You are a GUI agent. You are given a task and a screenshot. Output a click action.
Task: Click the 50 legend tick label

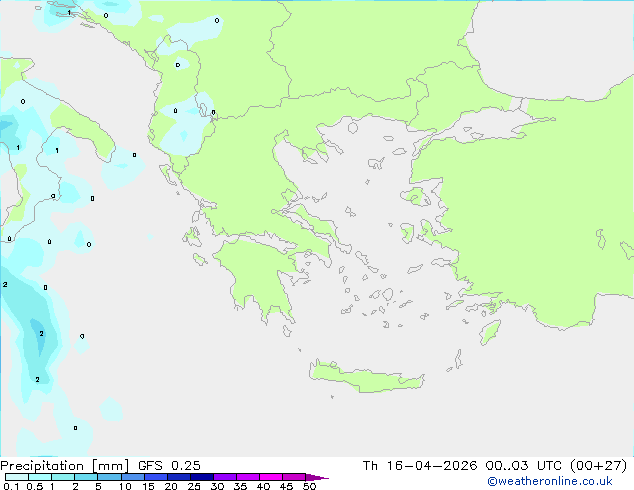coord(310,486)
